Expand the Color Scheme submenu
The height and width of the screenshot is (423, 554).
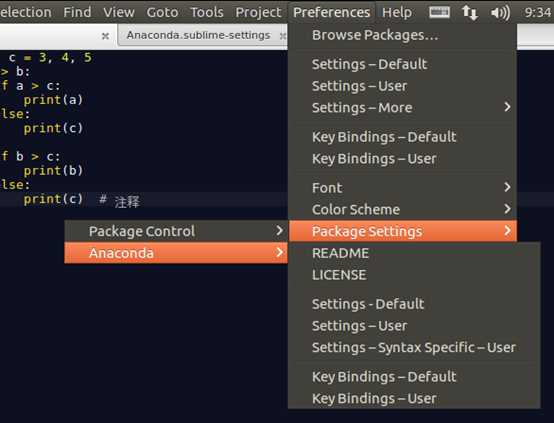click(x=403, y=210)
